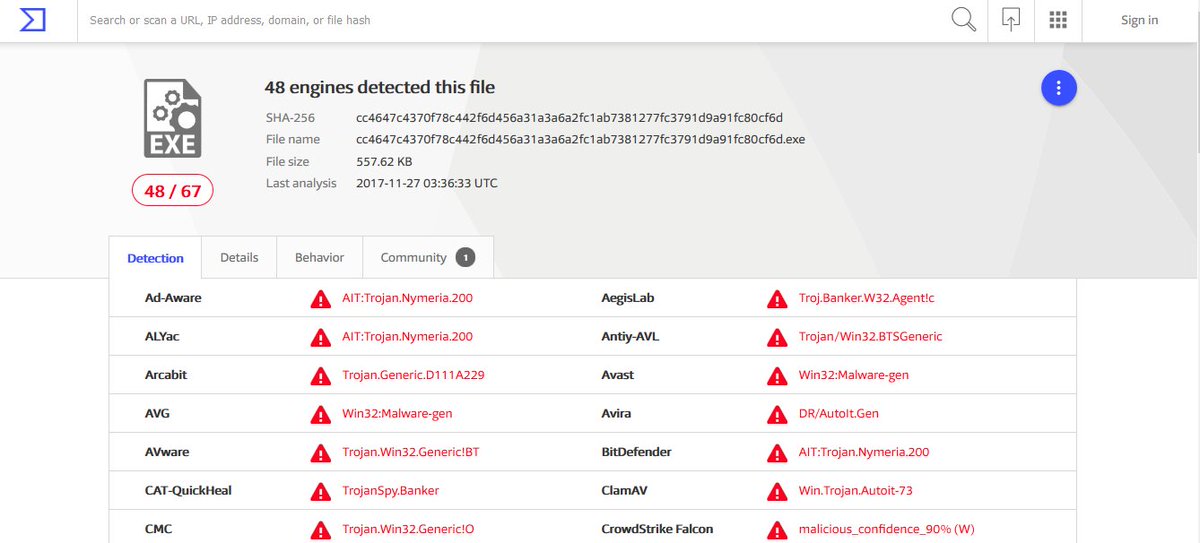Click warning icon in Avira row

777,414
